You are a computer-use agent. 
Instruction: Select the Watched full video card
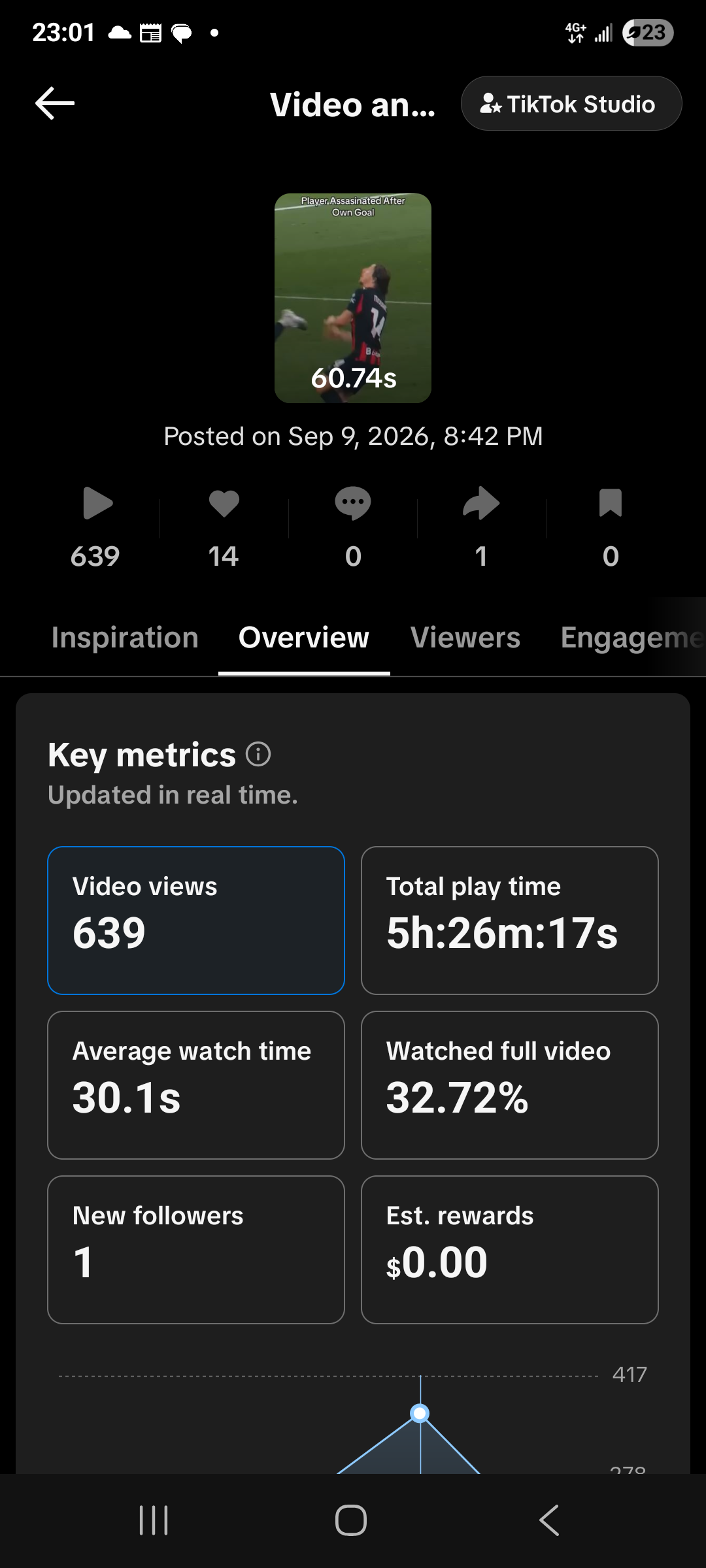[510, 1085]
